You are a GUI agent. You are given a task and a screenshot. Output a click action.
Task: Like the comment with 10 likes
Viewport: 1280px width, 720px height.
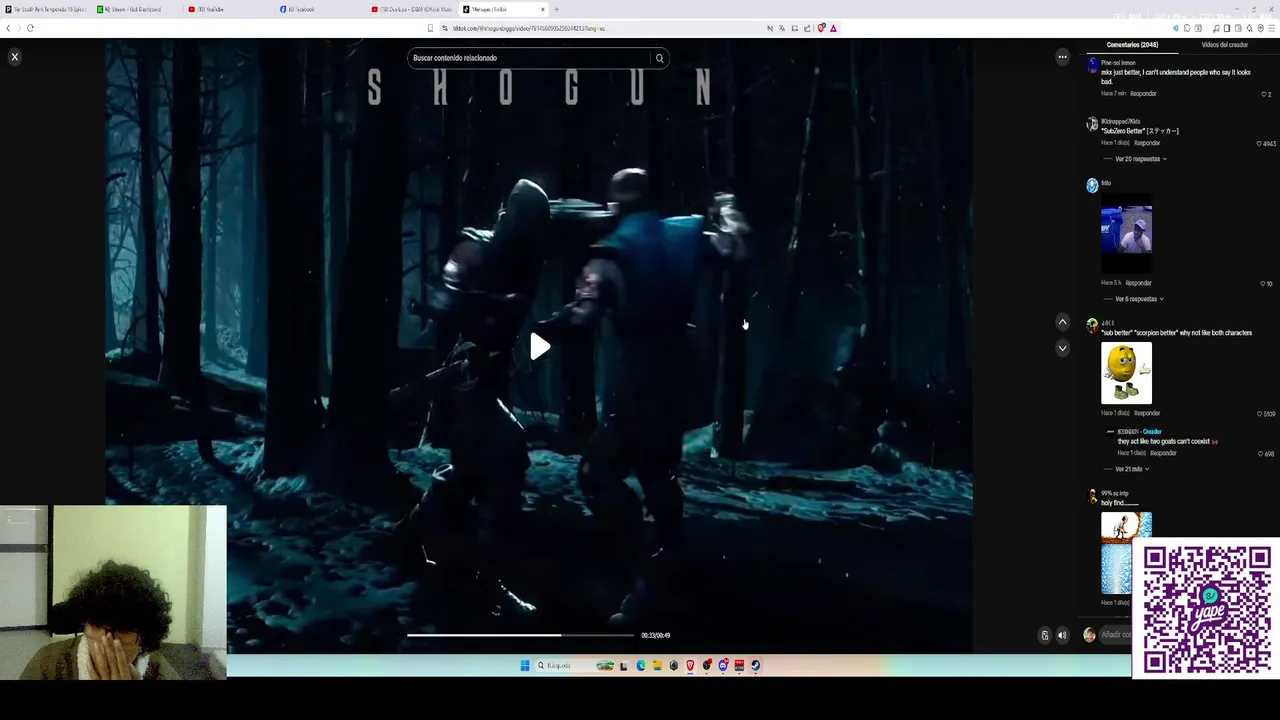1261,284
